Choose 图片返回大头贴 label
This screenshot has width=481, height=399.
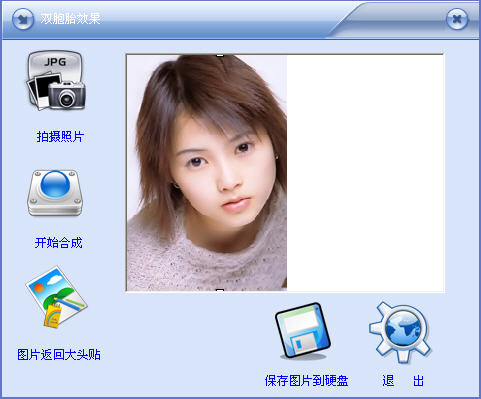pyautogui.click(x=59, y=354)
